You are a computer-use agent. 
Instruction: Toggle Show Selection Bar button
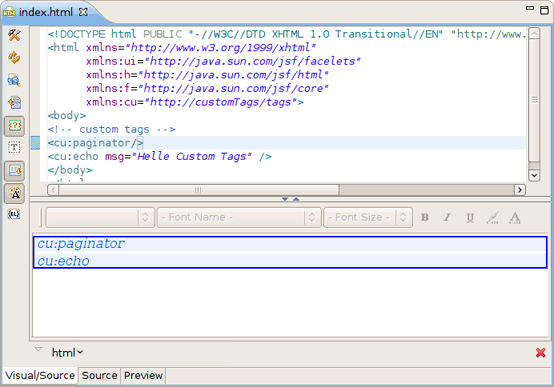pyautogui.click(x=14, y=171)
